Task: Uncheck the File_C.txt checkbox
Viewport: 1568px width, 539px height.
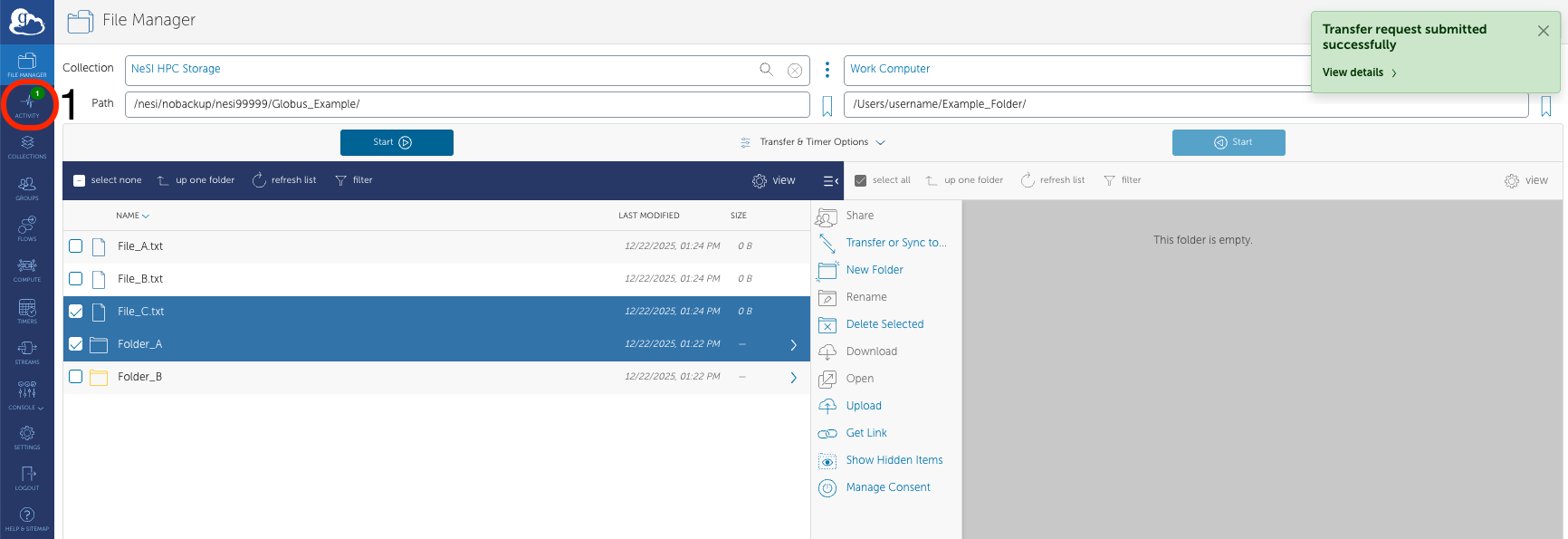Action: pyautogui.click(x=76, y=312)
